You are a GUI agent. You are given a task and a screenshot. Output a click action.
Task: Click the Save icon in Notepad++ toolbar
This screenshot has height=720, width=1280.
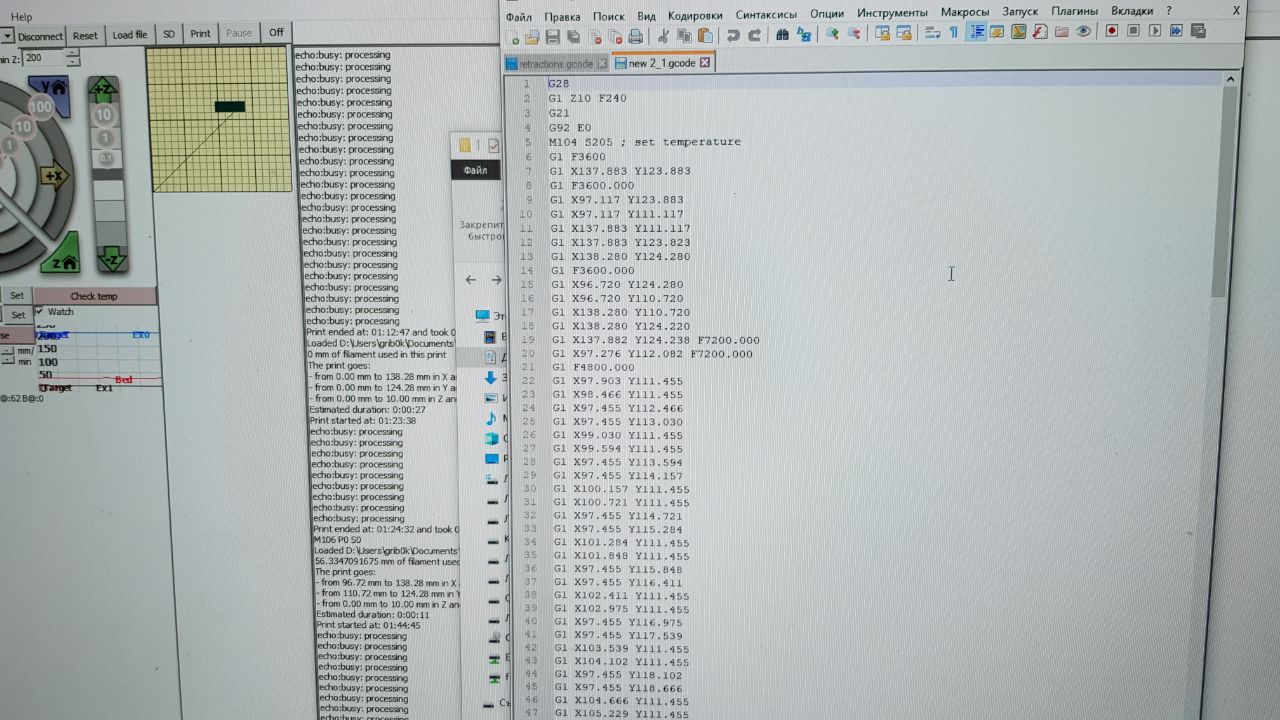(x=553, y=36)
